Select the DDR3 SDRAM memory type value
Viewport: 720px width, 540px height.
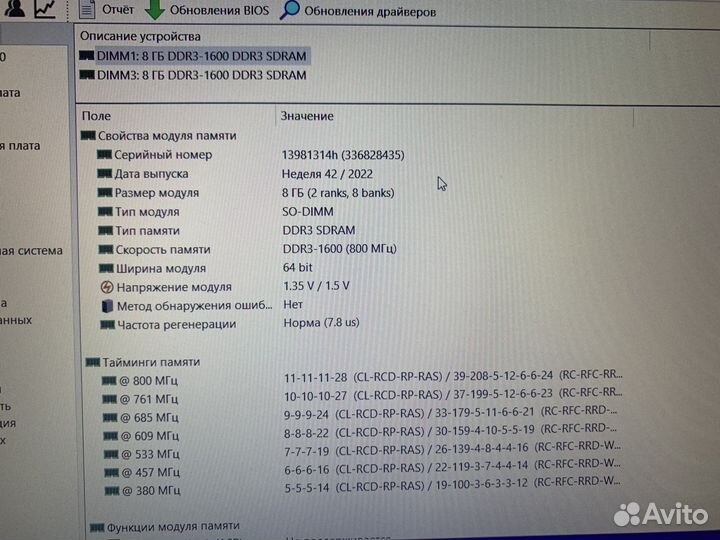[319, 230]
